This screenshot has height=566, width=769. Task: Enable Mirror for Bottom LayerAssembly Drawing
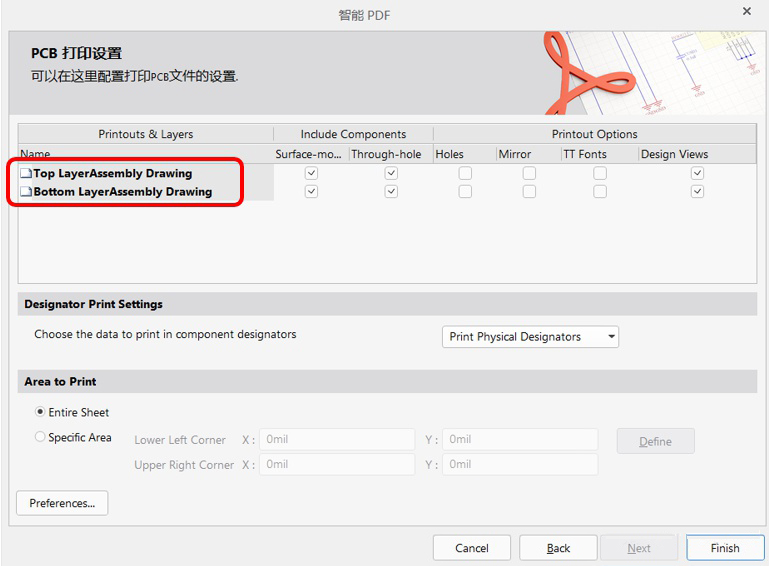point(529,191)
